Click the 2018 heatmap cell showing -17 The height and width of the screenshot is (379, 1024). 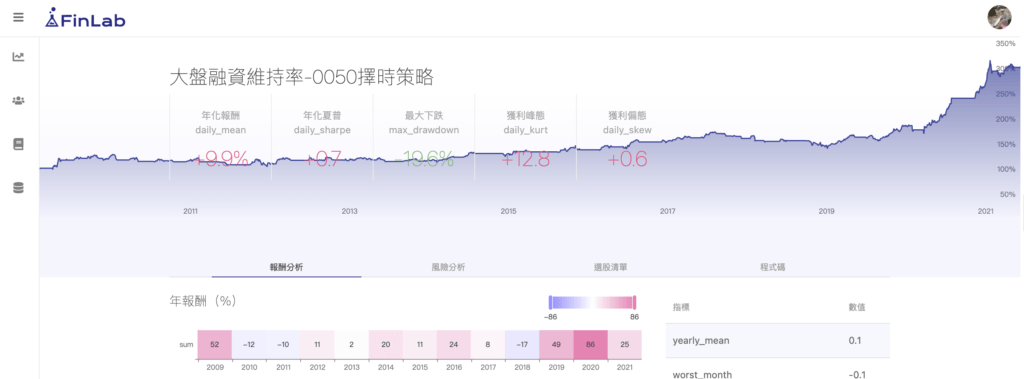pyautogui.click(x=522, y=344)
